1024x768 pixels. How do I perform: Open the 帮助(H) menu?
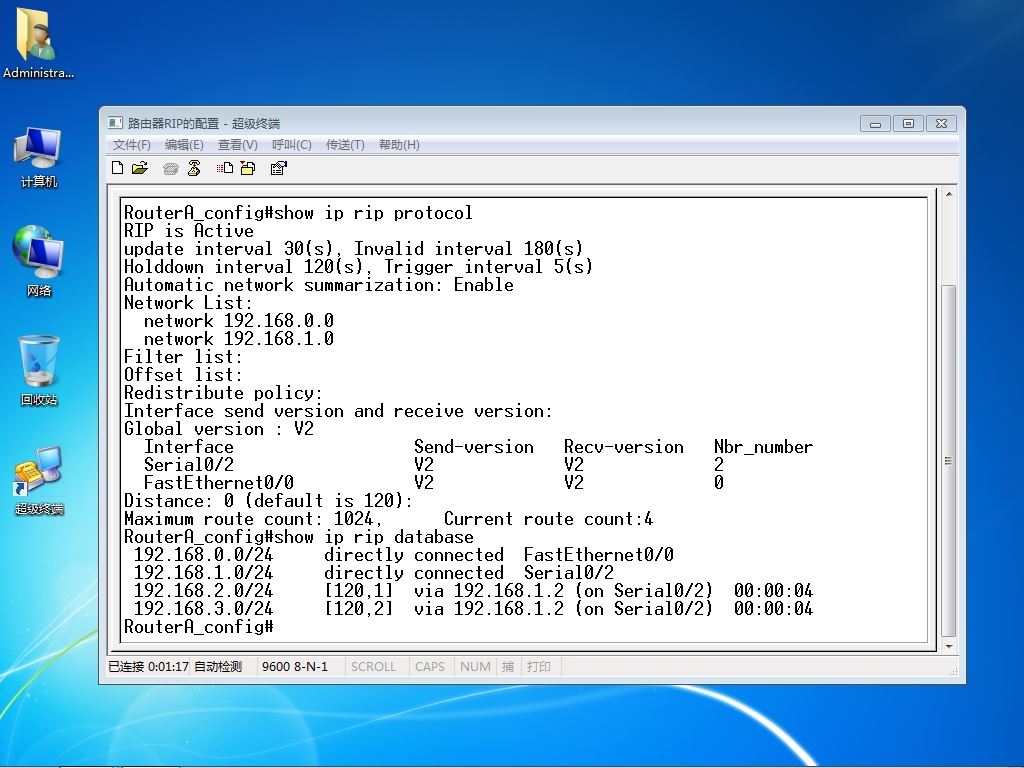(399, 144)
